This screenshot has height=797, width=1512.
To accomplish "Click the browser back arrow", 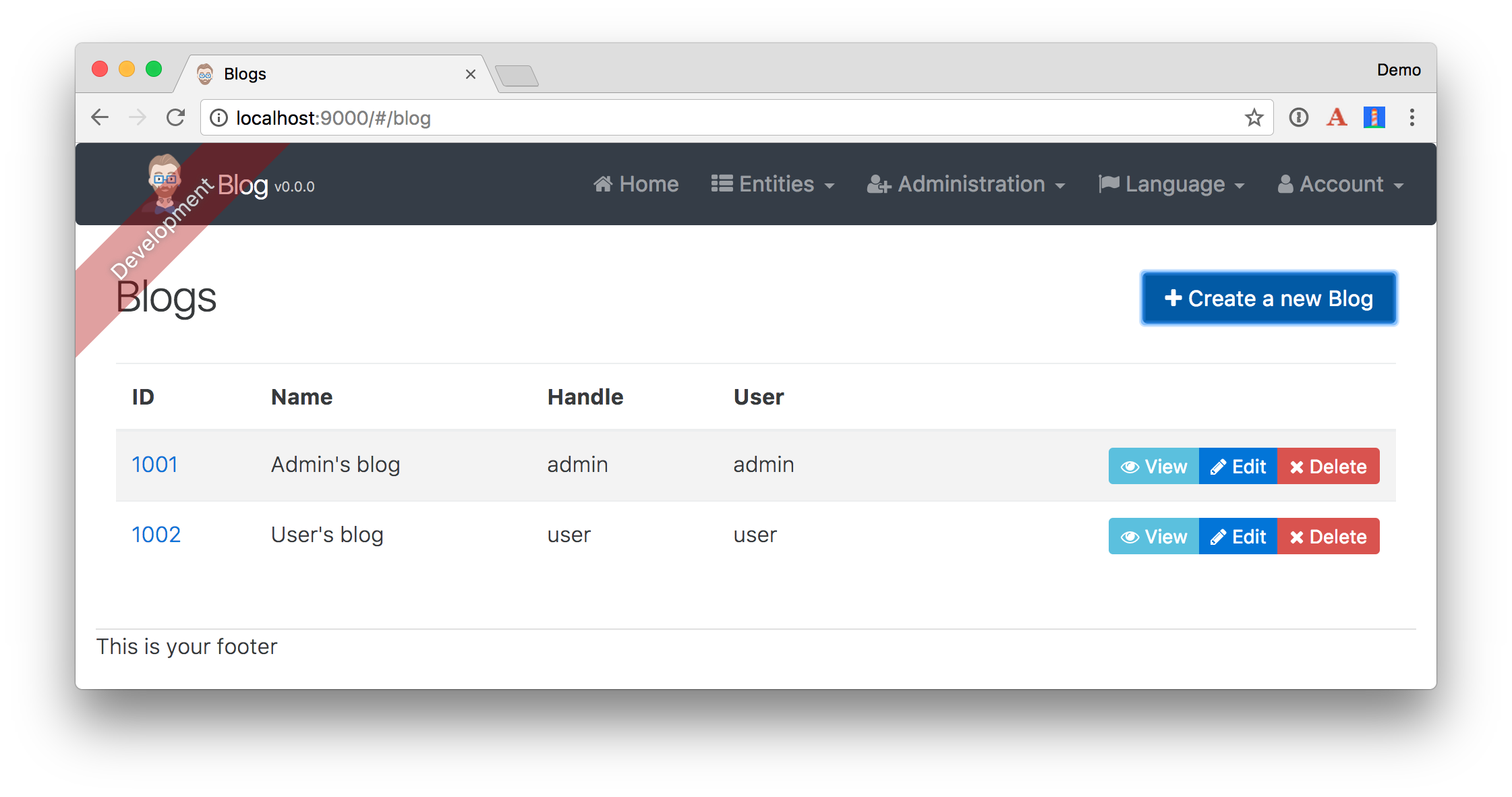I will (x=100, y=117).
